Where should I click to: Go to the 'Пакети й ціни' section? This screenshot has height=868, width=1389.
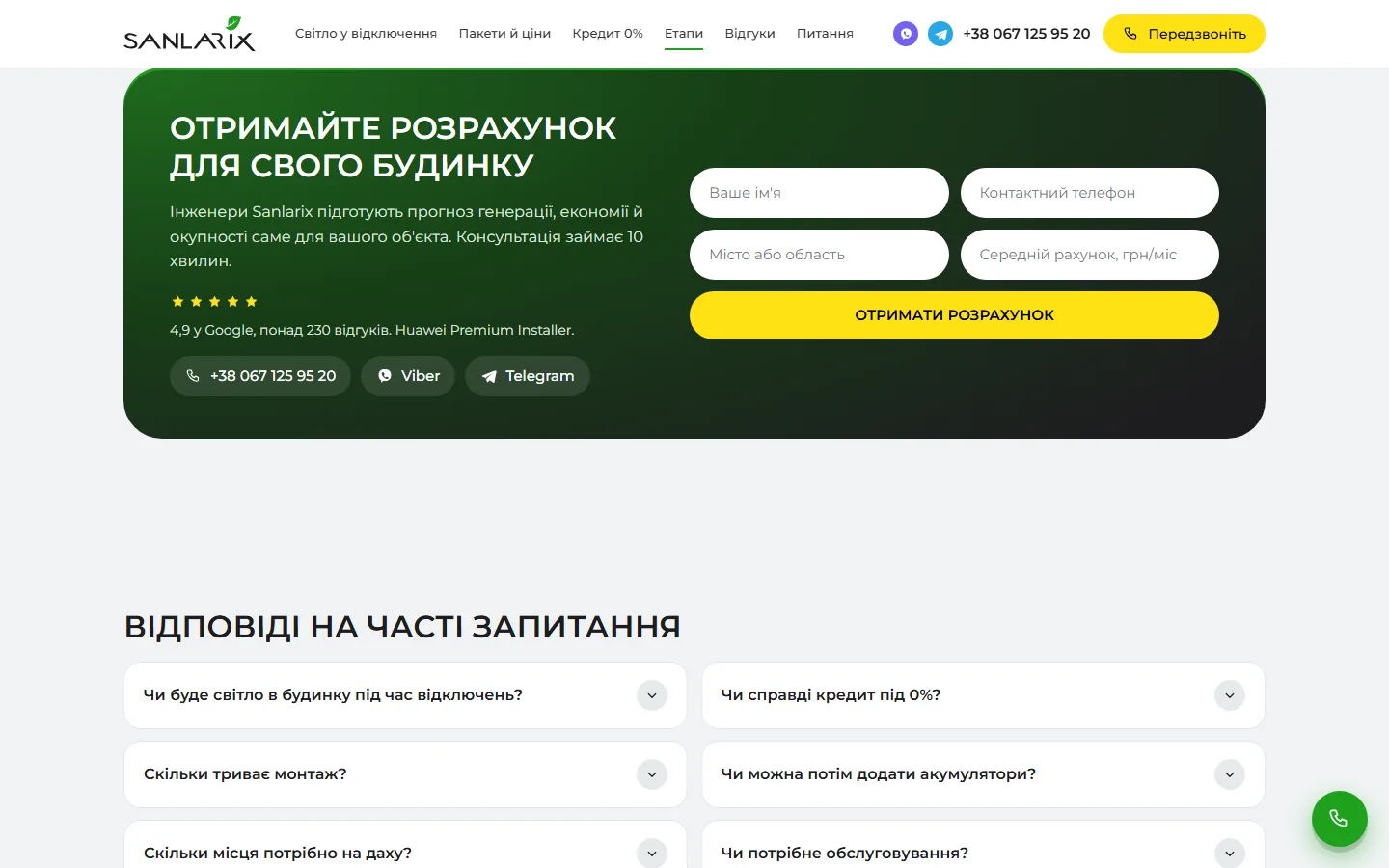point(504,34)
